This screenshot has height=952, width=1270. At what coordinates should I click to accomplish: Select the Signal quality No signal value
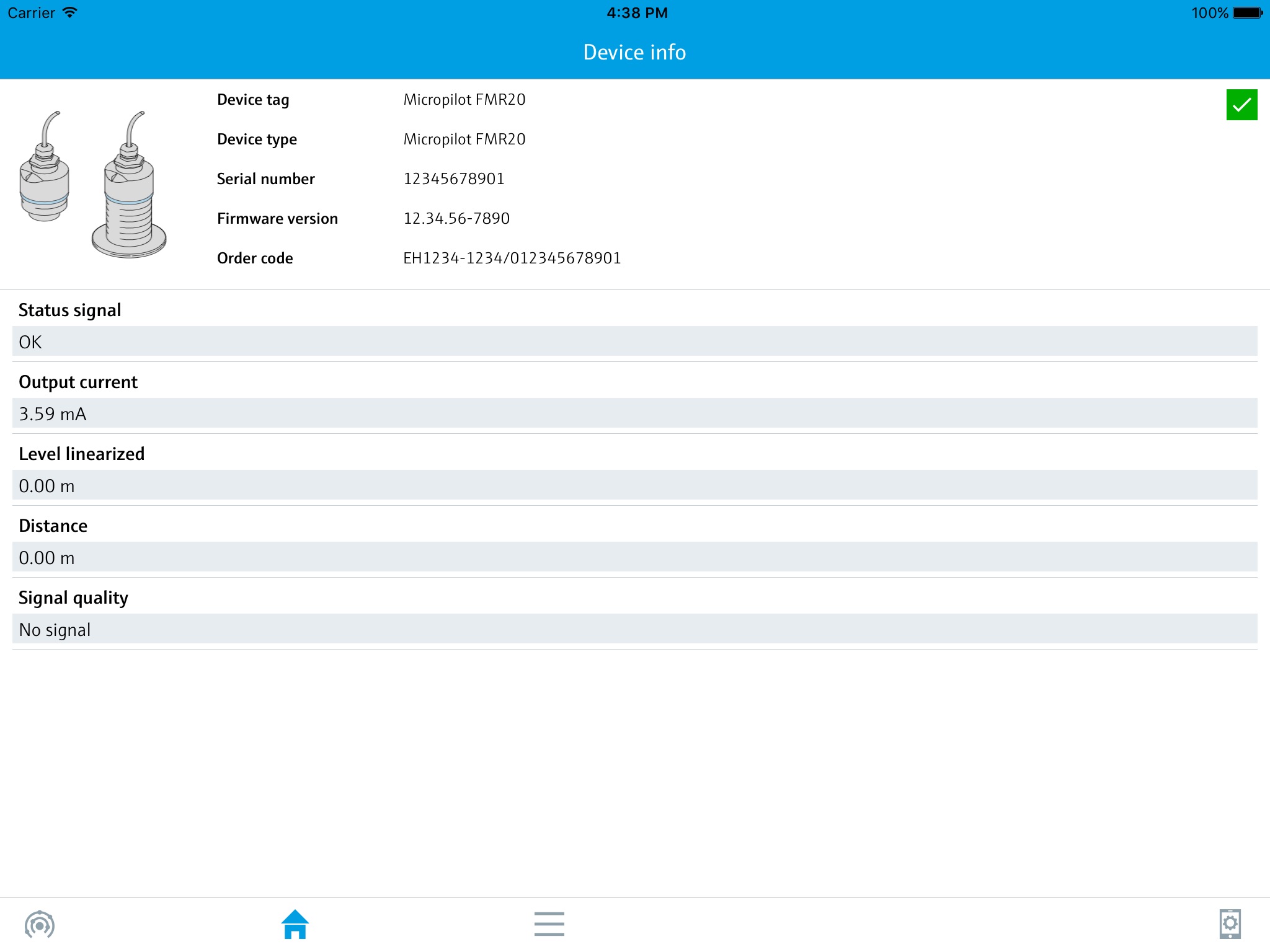click(635, 629)
